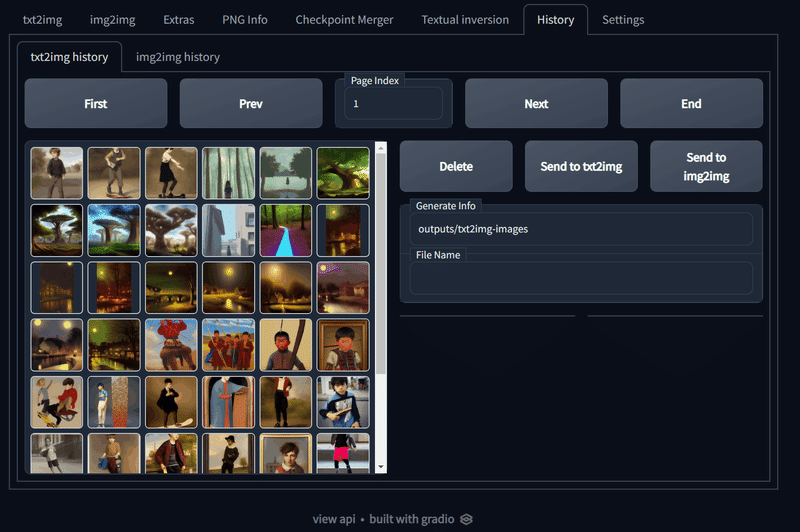Select the grey building architecture thumbnail
This screenshot has width=800, height=532.
coord(229,230)
